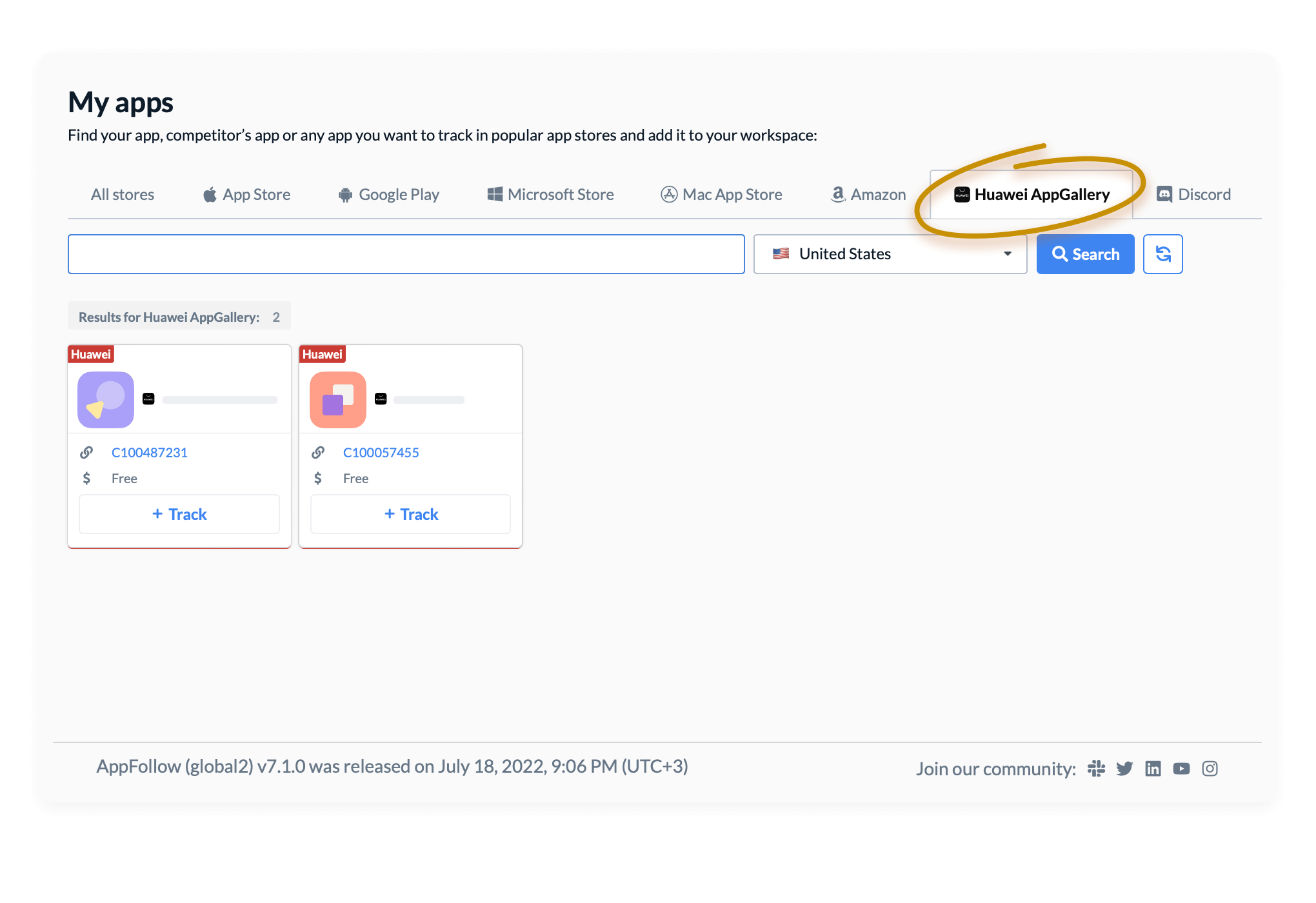The image size is (1316, 903).
Task: Switch to the App Store tab
Action: [246, 194]
